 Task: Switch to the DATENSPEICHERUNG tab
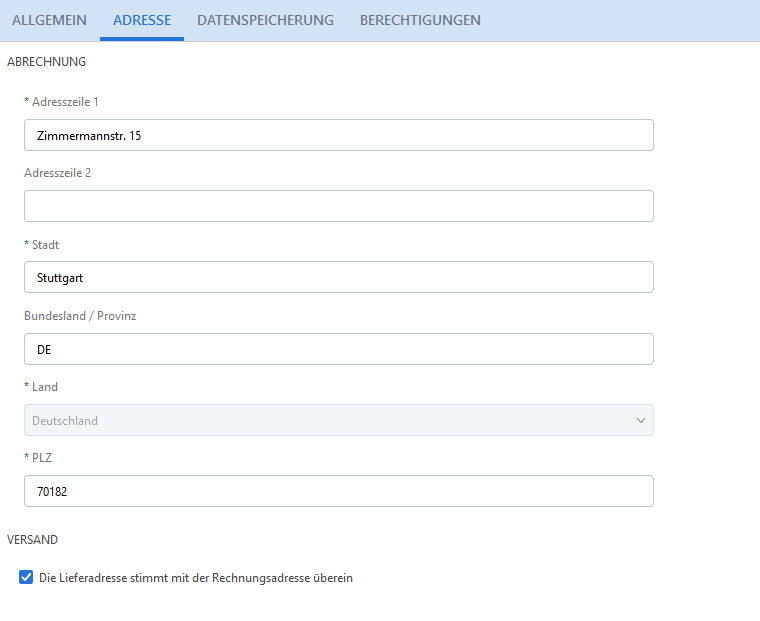pyautogui.click(x=265, y=20)
